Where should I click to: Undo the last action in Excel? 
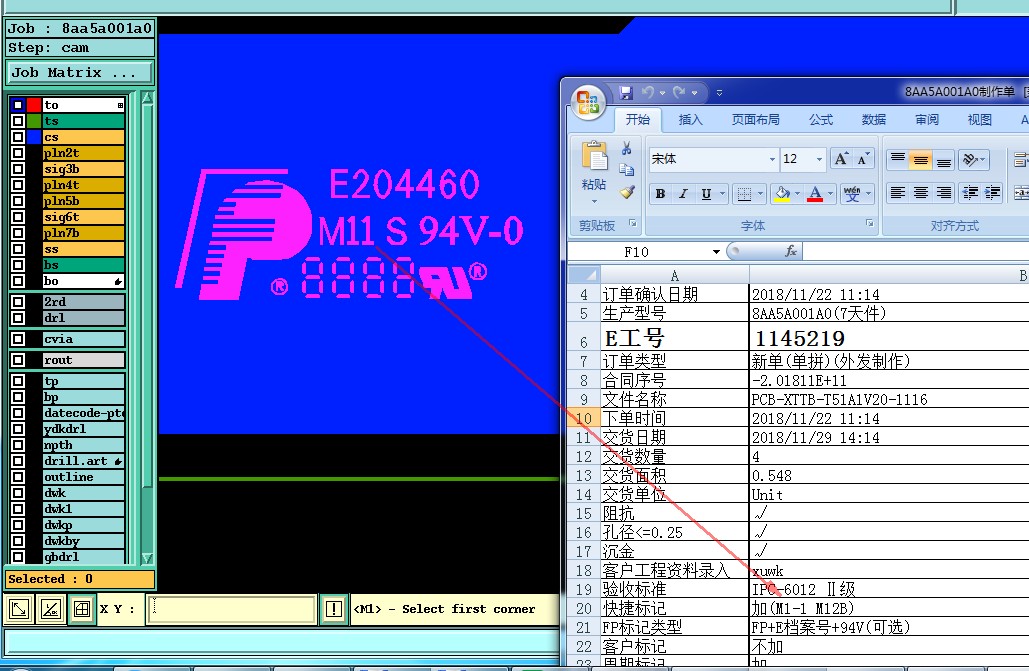648,93
